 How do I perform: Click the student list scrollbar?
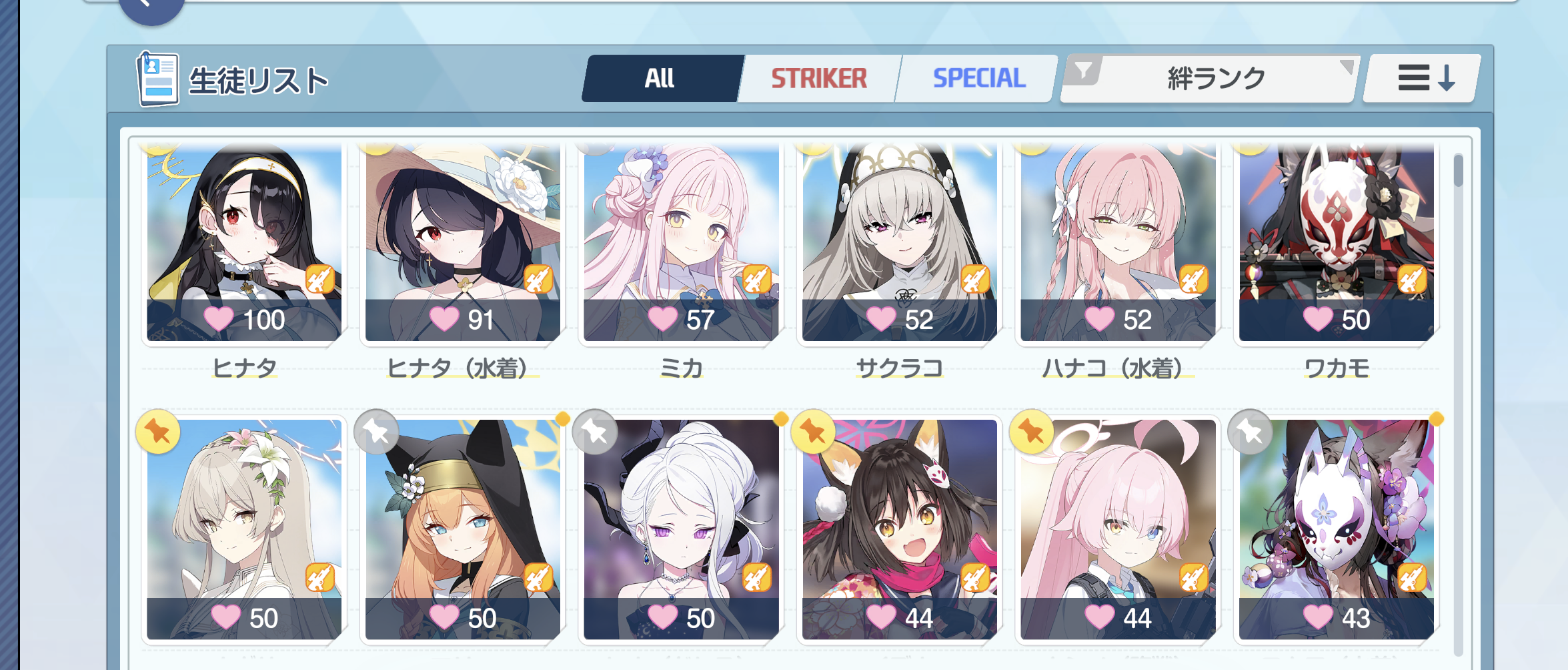[1459, 400]
